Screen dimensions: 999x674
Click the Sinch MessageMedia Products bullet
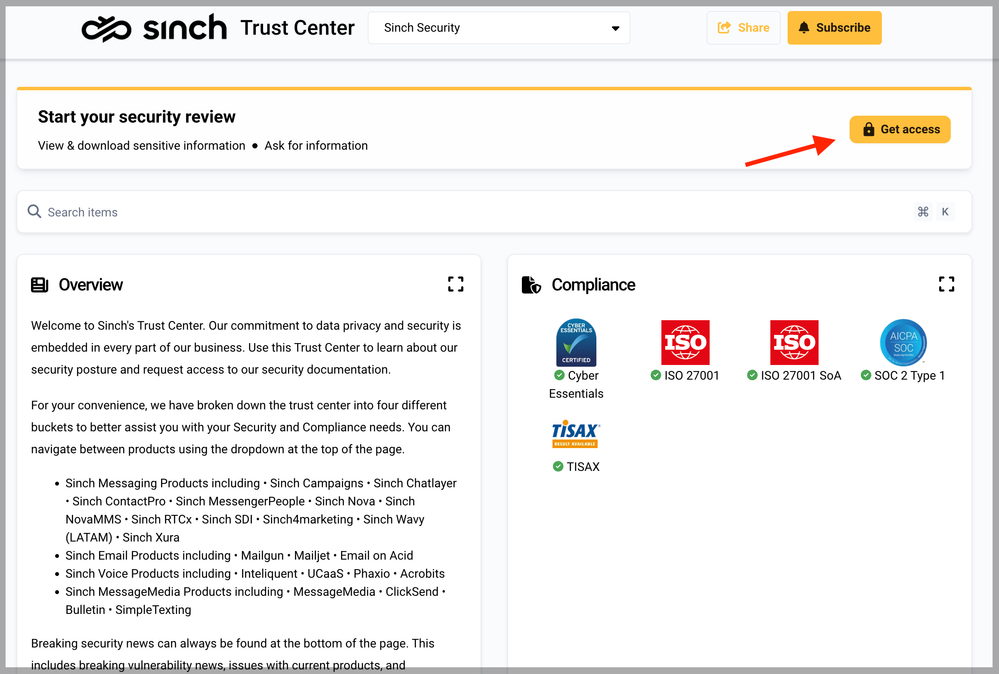point(255,601)
